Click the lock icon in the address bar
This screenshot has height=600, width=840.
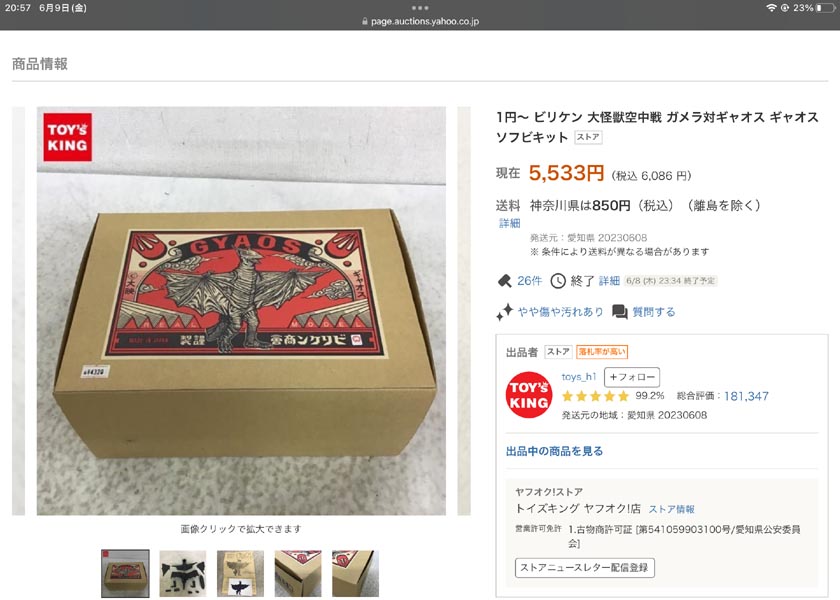tap(365, 21)
